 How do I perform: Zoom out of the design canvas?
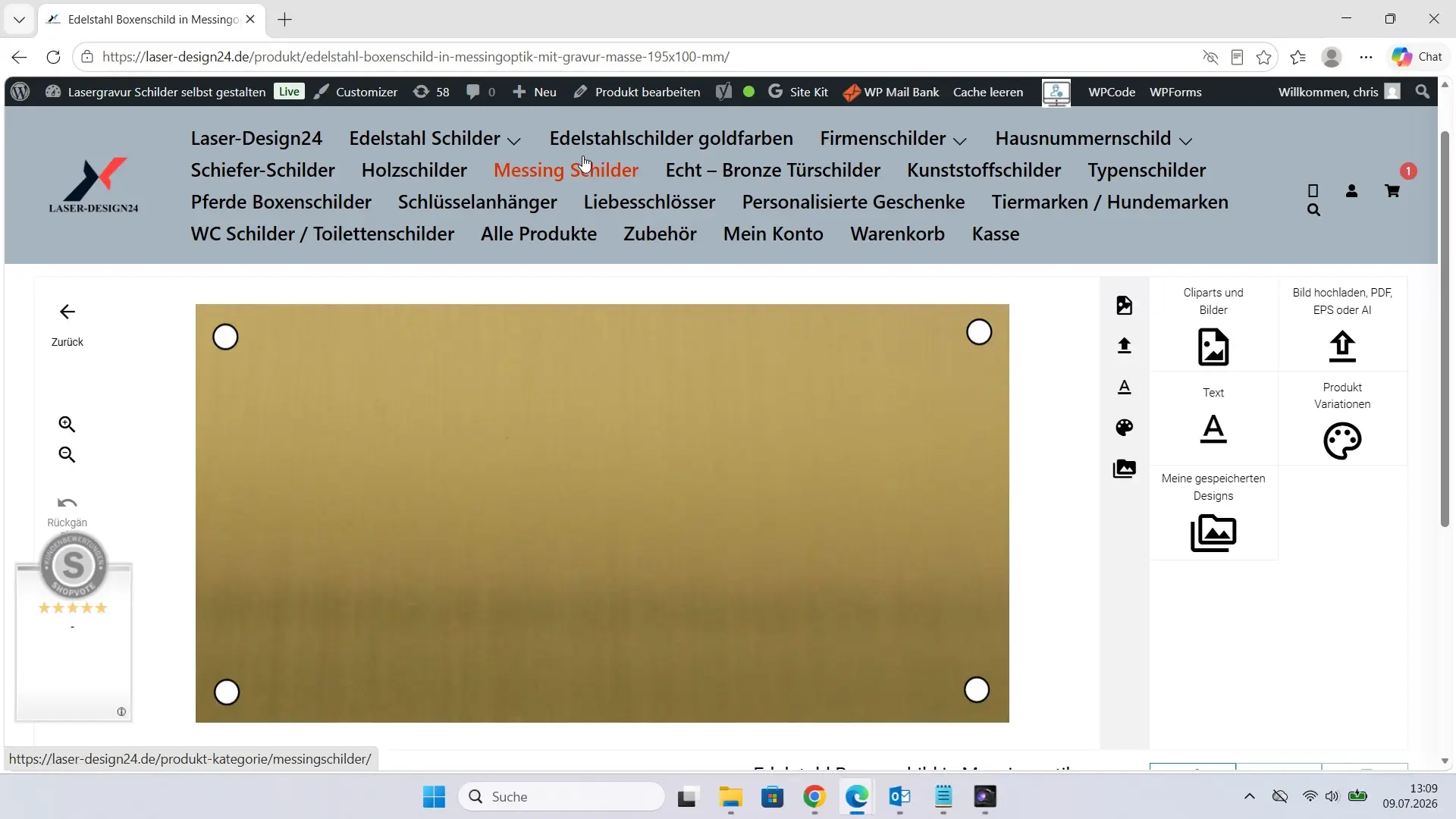tap(67, 454)
